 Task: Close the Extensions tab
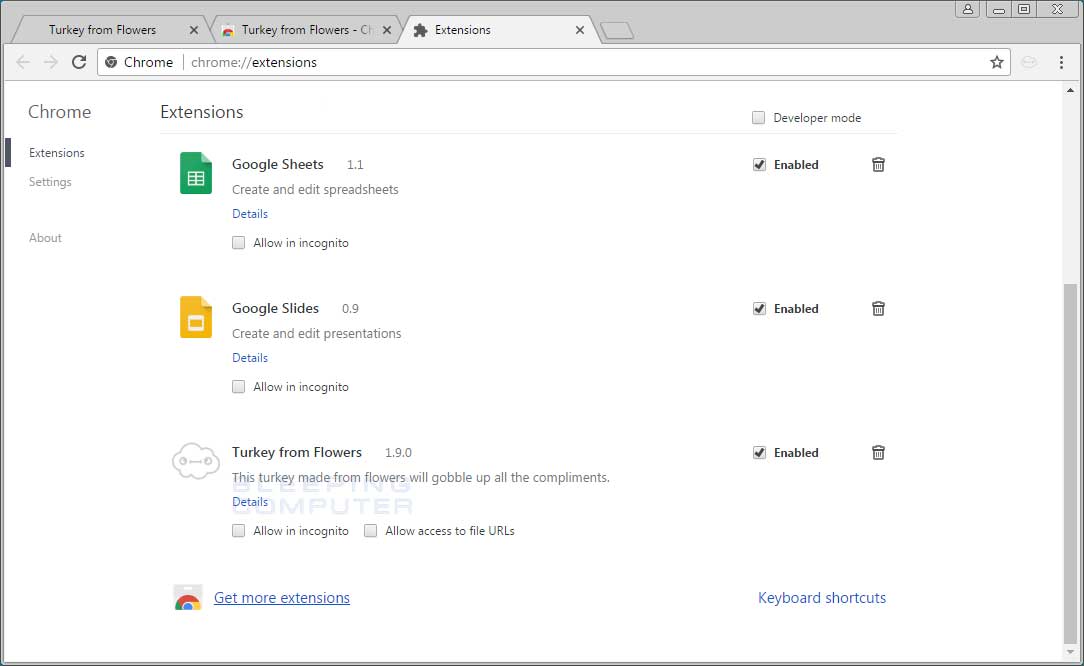click(579, 30)
